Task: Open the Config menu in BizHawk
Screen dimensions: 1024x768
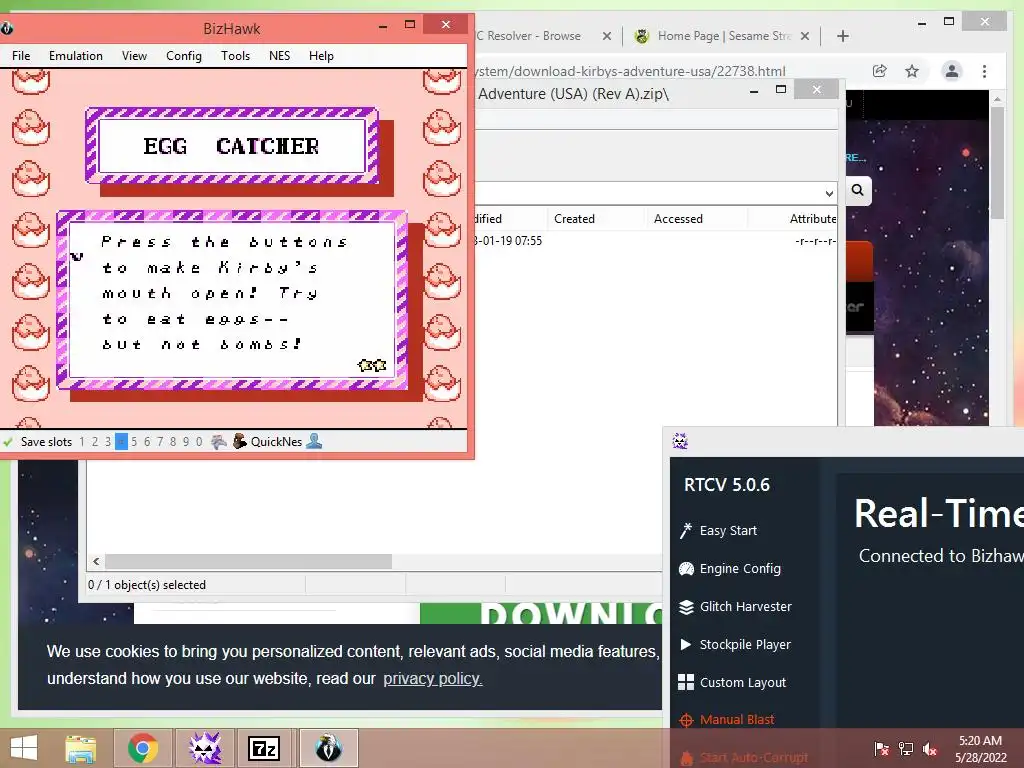Action: [x=184, y=56]
